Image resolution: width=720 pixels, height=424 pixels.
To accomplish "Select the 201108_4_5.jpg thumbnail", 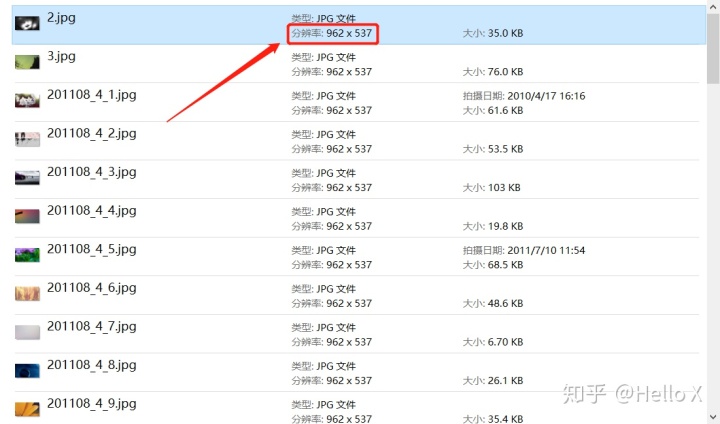I will click(27, 254).
